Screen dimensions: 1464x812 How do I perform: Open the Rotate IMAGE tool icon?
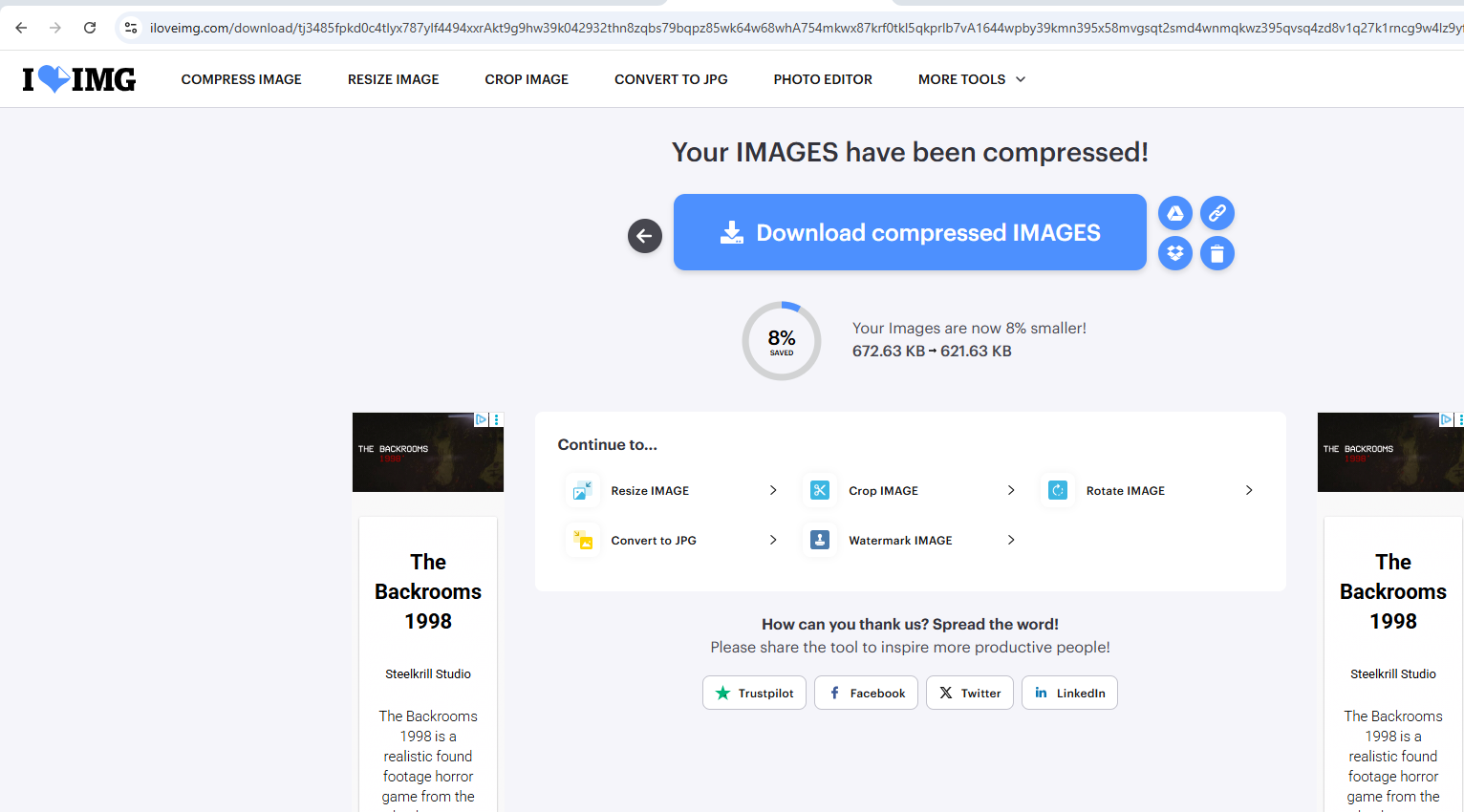(x=1058, y=489)
